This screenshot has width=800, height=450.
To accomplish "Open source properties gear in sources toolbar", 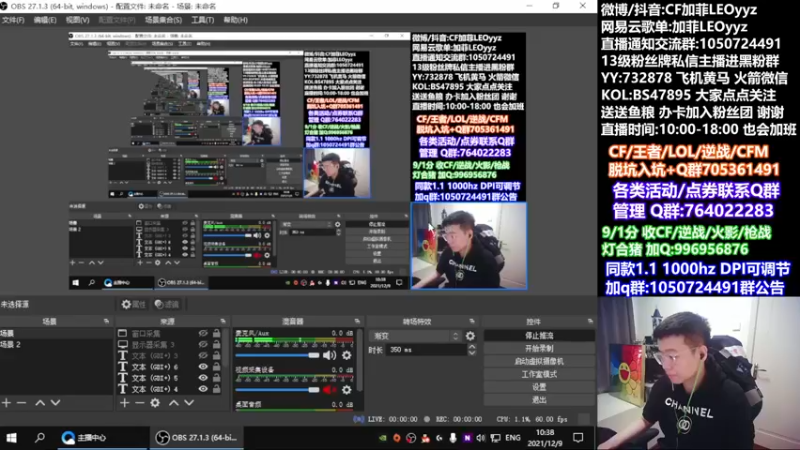I will 155,403.
